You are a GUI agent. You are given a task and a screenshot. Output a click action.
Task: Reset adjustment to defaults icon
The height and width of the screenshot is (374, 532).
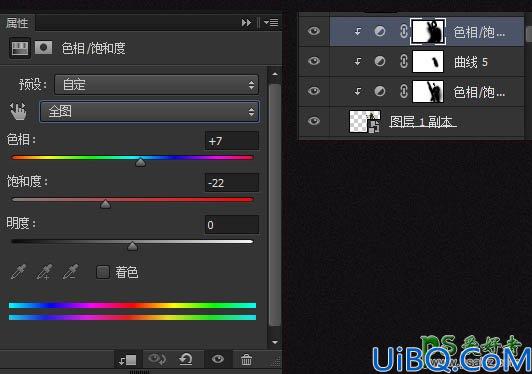(x=186, y=359)
